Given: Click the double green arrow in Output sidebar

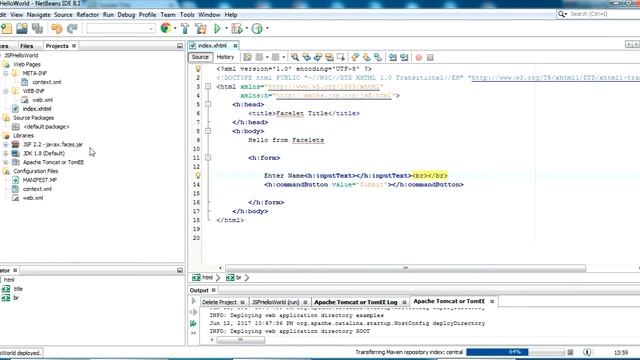Looking at the screenshot, I should point(193,323).
